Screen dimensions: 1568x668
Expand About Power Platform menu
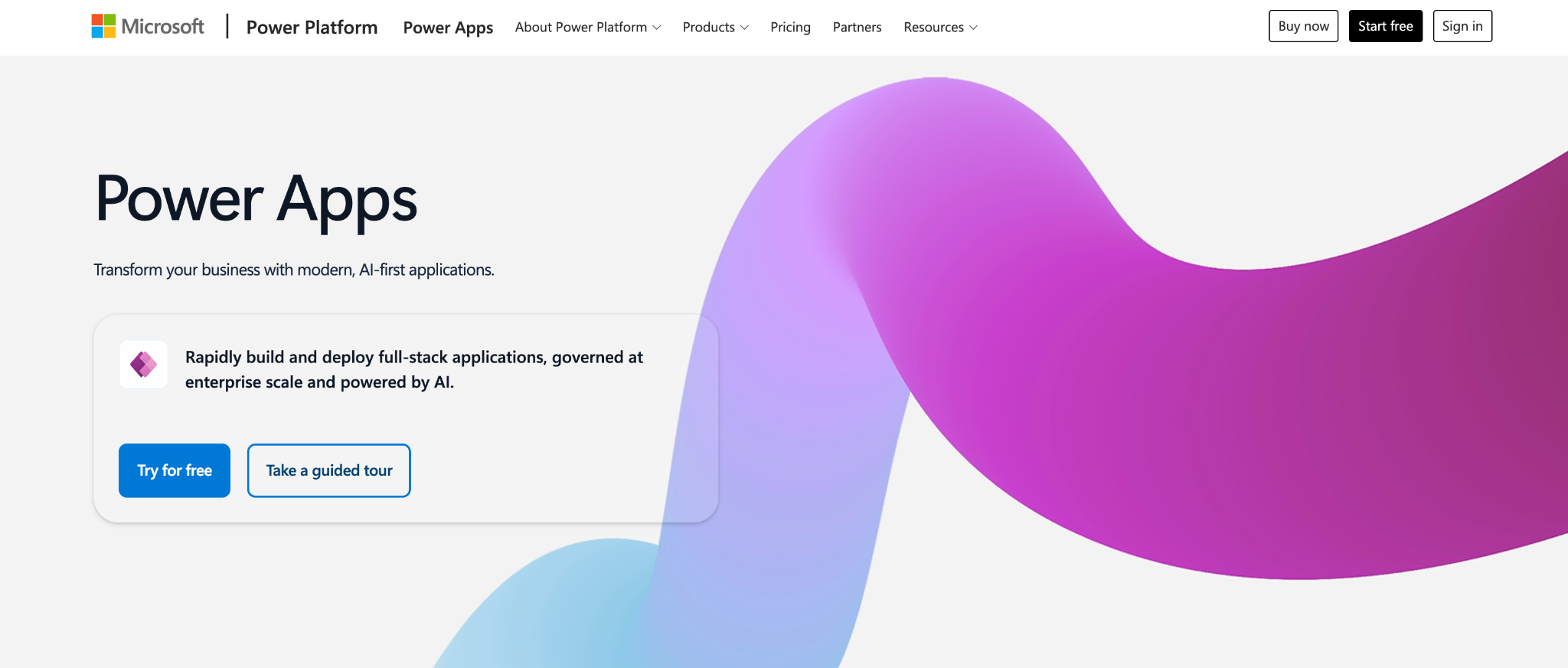click(587, 27)
